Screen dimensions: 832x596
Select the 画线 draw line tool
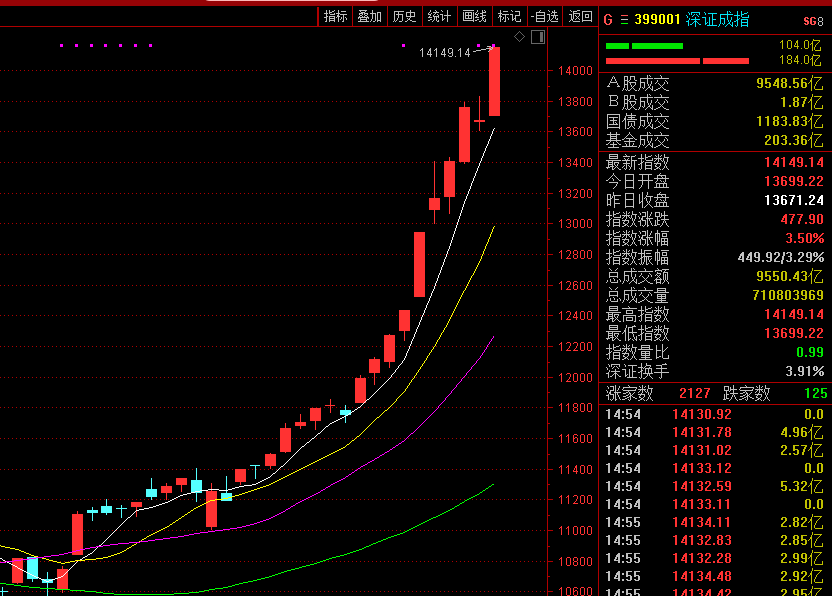pos(474,16)
